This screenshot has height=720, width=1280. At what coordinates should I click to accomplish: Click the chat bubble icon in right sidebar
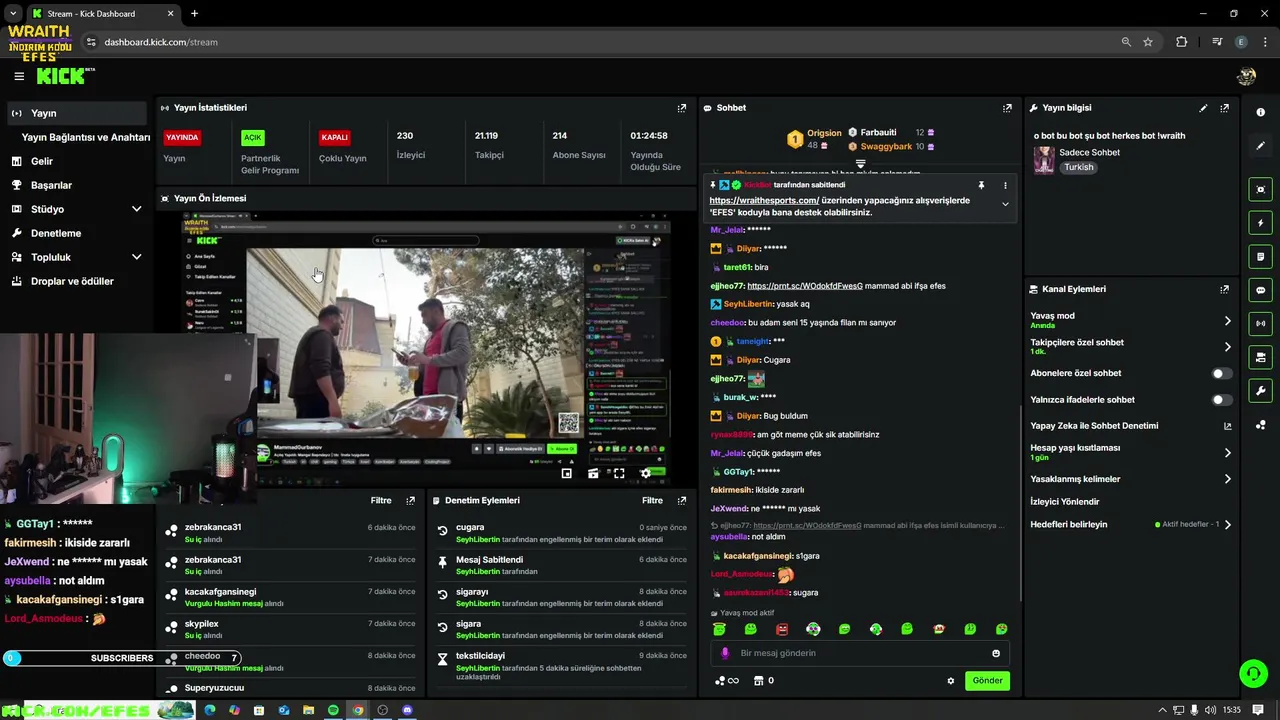[x=1260, y=290]
